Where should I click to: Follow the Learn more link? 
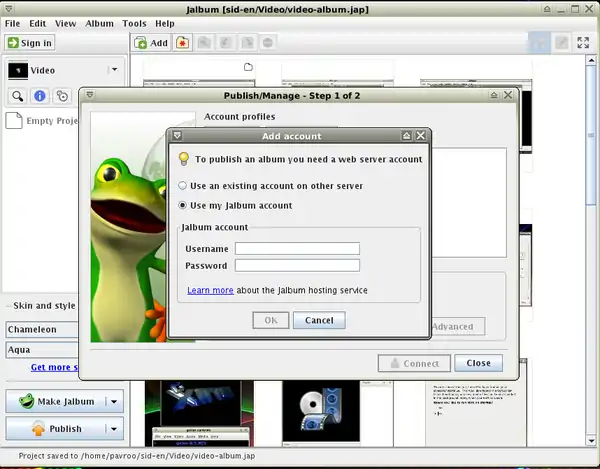(x=210, y=290)
